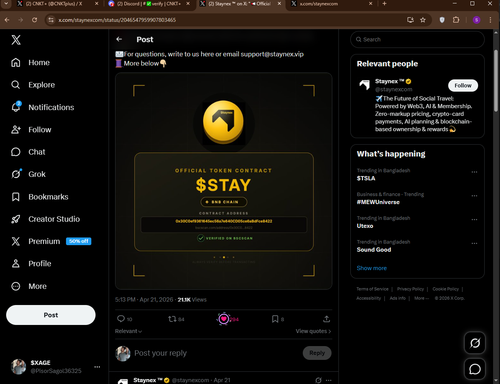Open Chat from the sidebar
Image resolution: width=500 pixels, height=384 pixels.
tap(28, 152)
